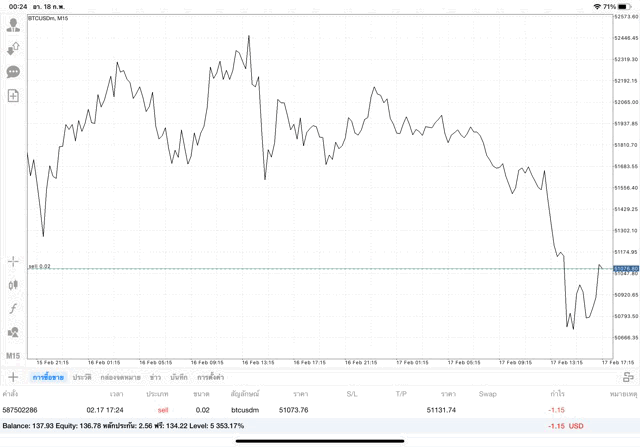Open the indicators function icon
Image resolution: width=640 pixels, height=447 pixels.
coord(13,308)
